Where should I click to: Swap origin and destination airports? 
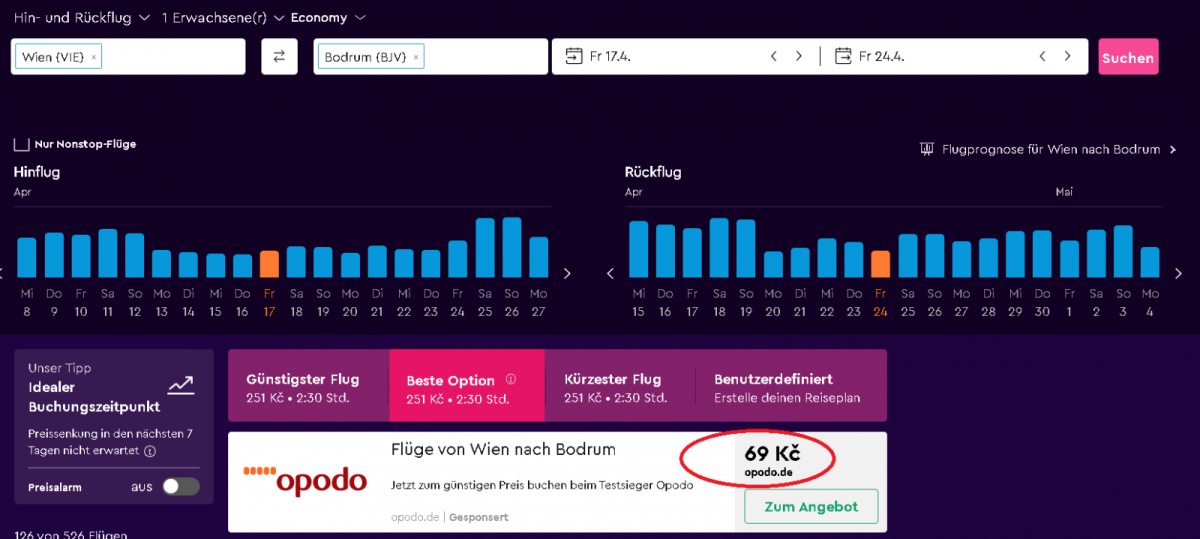point(279,57)
